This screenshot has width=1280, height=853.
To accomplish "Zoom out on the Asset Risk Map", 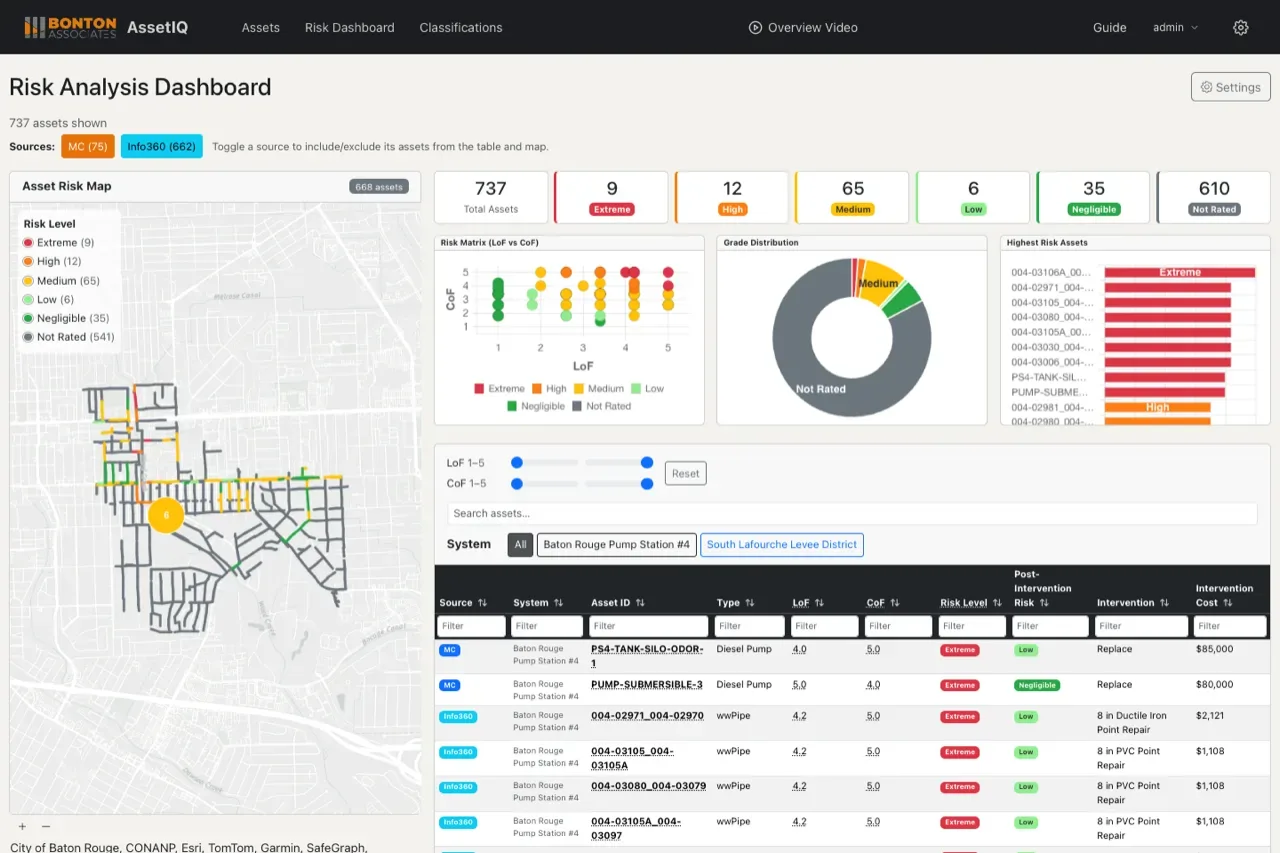I will coord(45,826).
